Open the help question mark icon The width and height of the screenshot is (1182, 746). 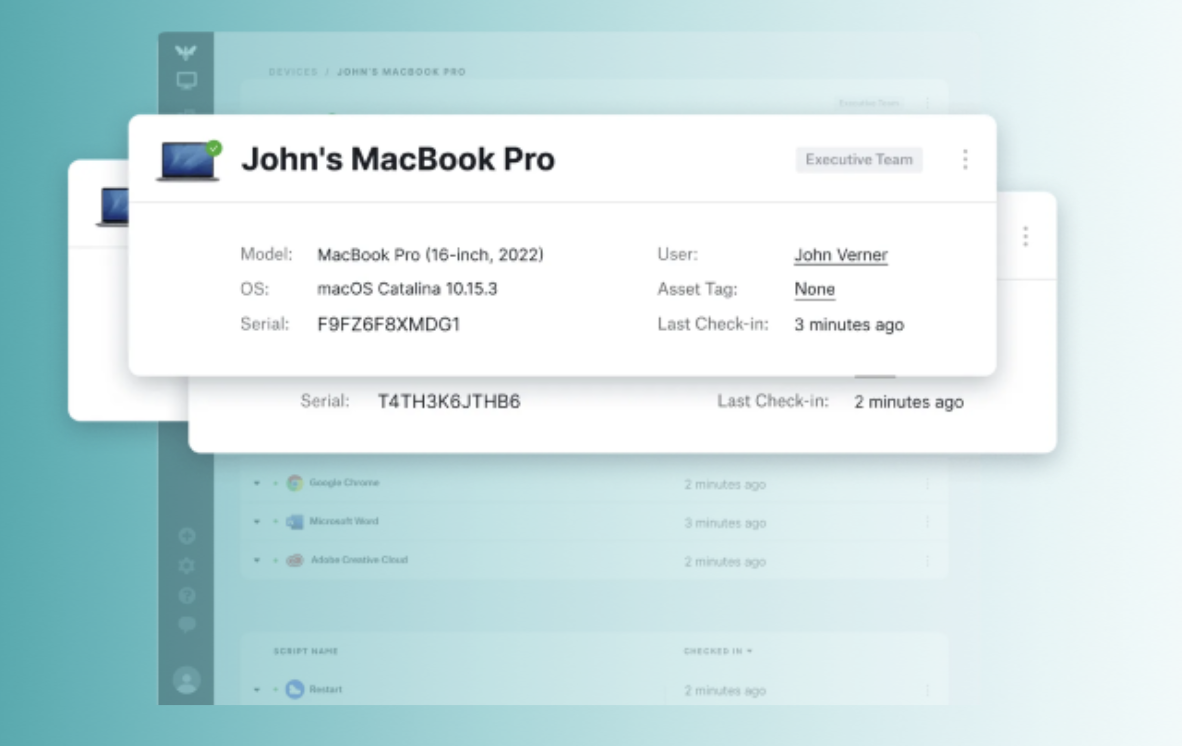[x=187, y=595]
